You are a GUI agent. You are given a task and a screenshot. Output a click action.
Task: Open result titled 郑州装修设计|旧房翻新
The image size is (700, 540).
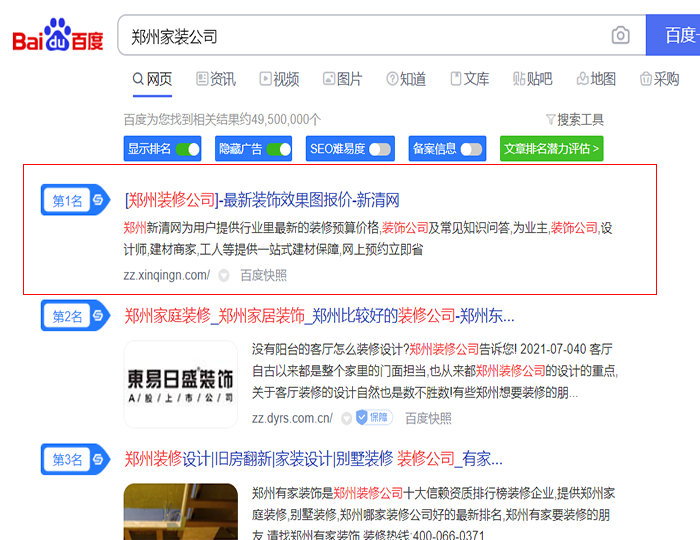pyautogui.click(x=313, y=459)
